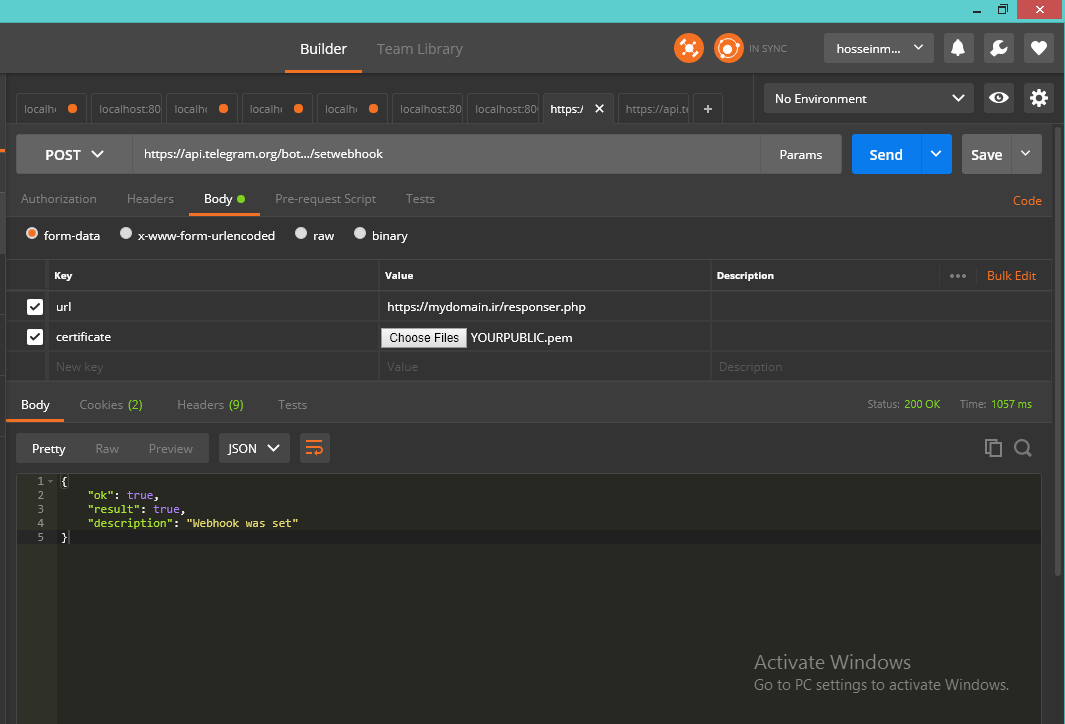
Task: Select the raw body type
Action: click(x=301, y=234)
